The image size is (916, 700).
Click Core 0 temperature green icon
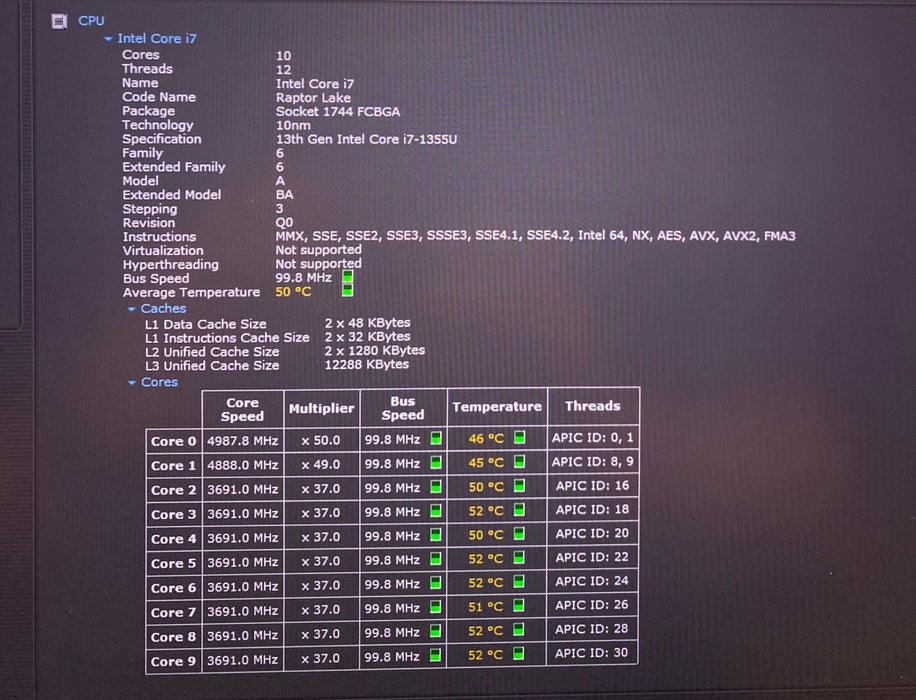pos(519,437)
